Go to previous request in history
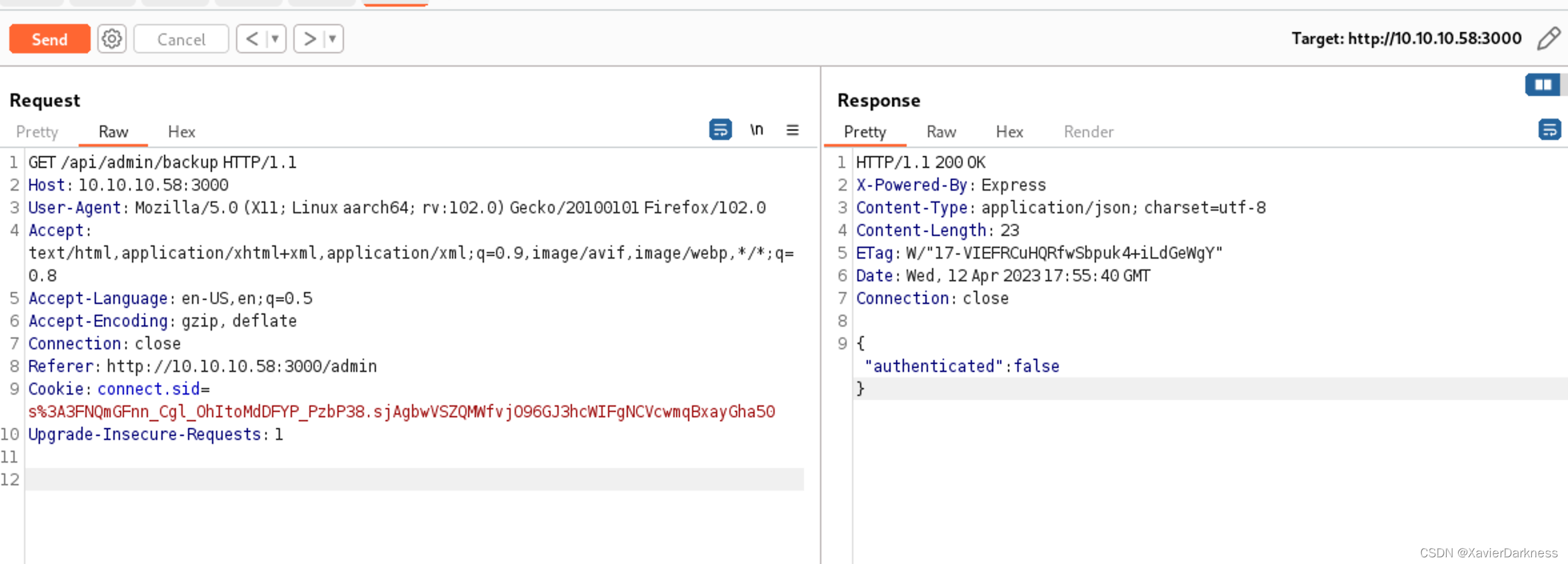1568x564 pixels. [252, 39]
